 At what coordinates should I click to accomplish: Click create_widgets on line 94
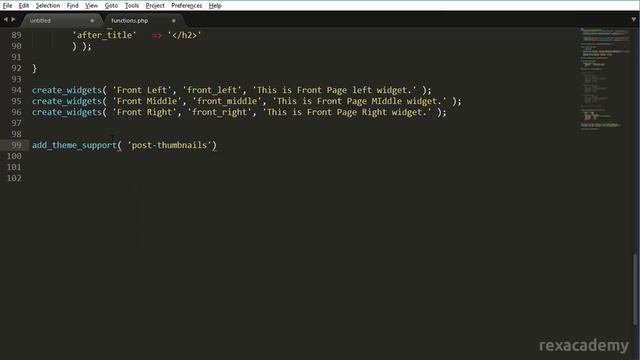[67, 90]
